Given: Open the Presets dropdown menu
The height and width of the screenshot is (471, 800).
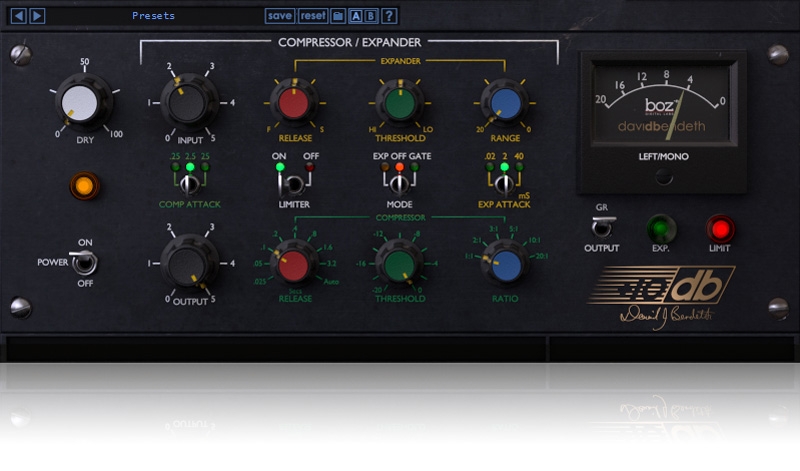Looking at the screenshot, I should 153,16.
